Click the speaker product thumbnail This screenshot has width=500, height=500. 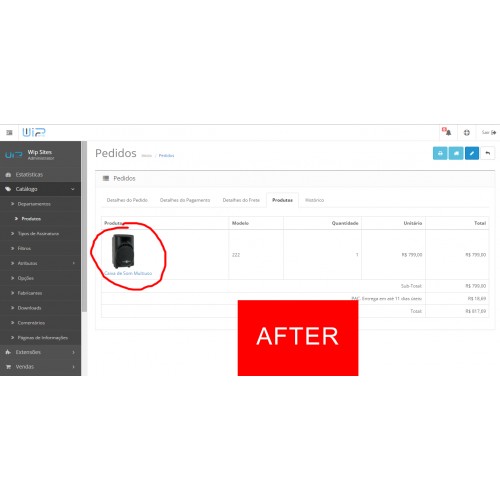click(123, 251)
